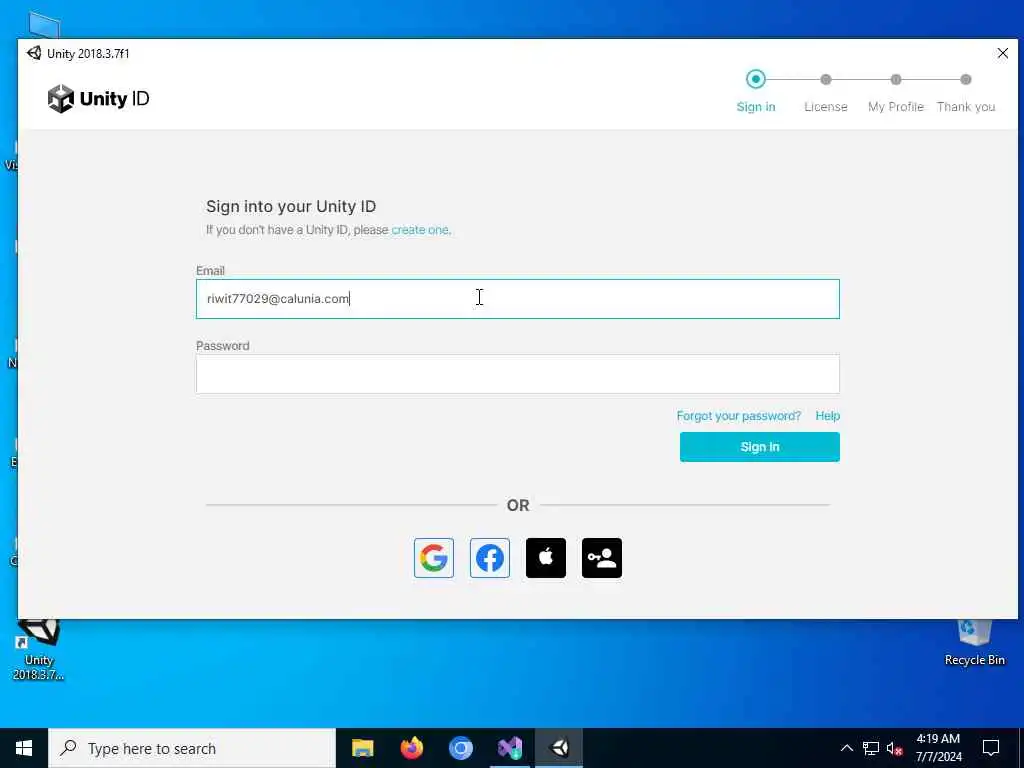
Task: Focus the Password input field
Action: (x=518, y=374)
